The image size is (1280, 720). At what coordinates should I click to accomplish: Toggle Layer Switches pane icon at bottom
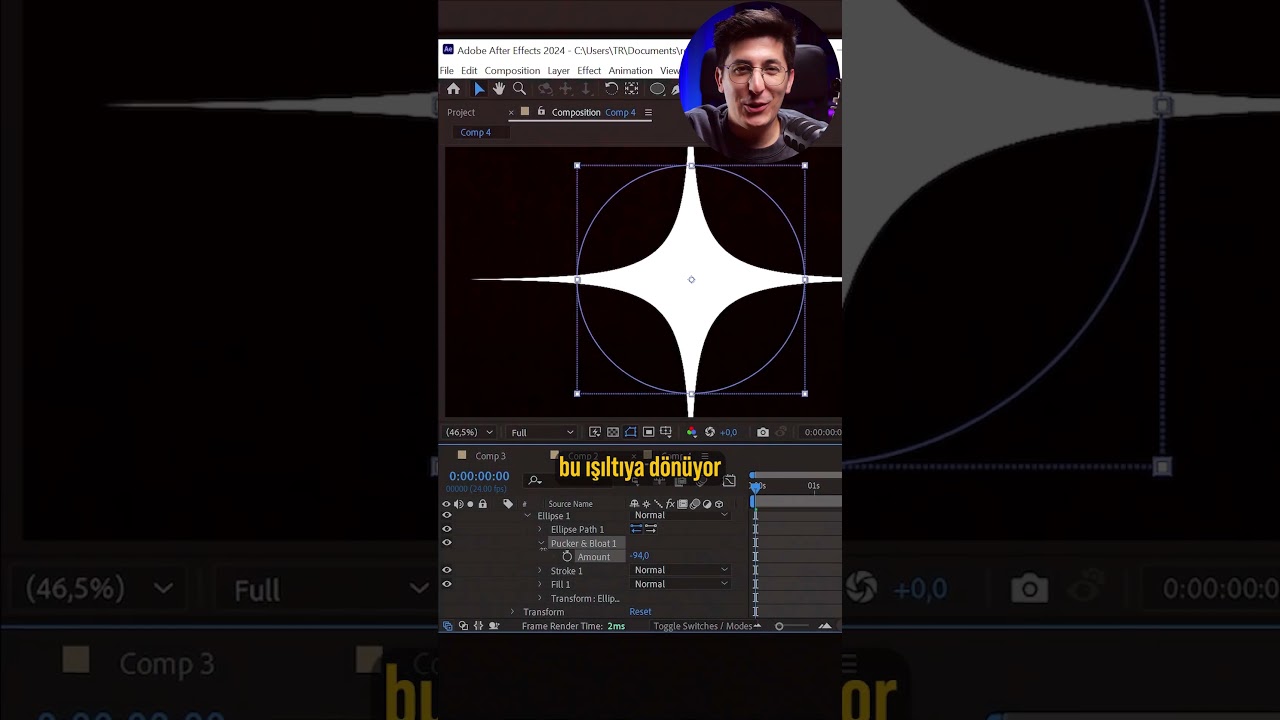[447, 626]
